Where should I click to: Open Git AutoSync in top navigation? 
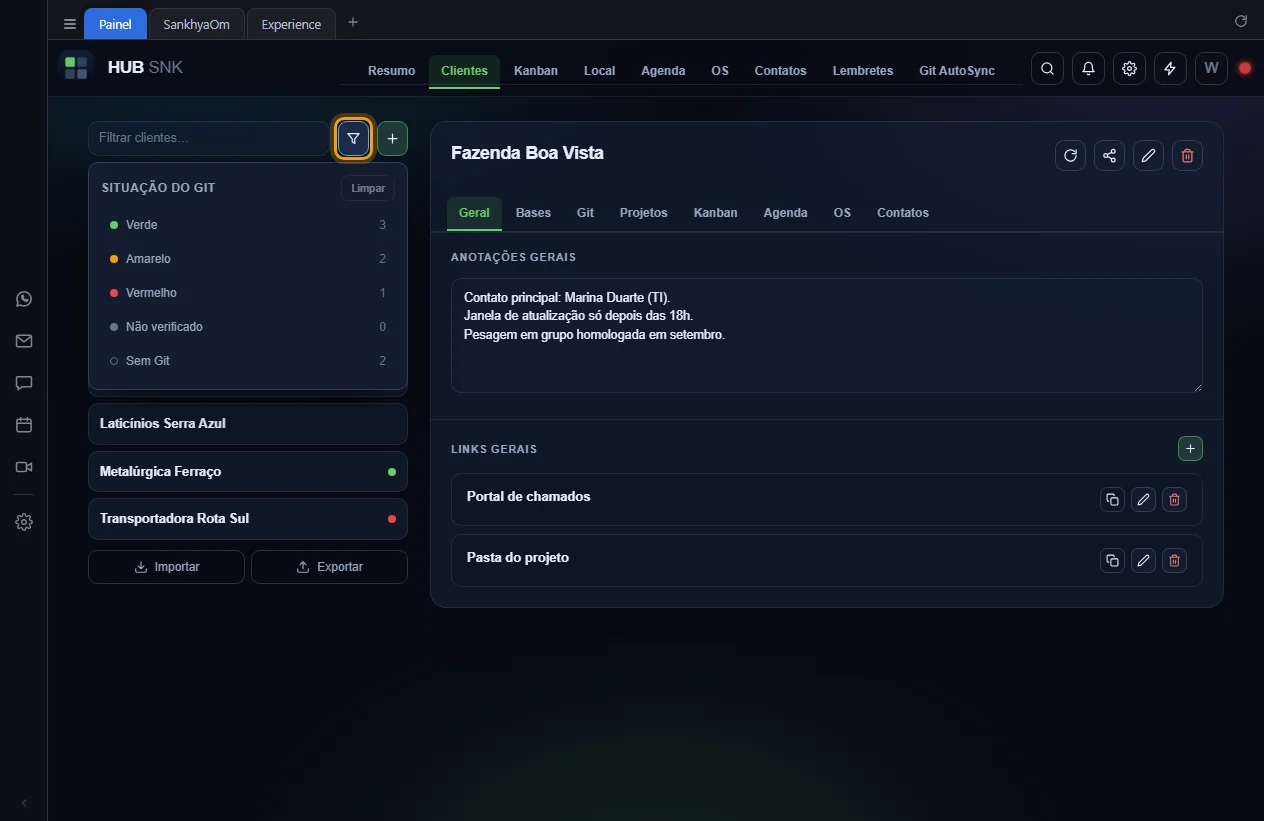957,71
